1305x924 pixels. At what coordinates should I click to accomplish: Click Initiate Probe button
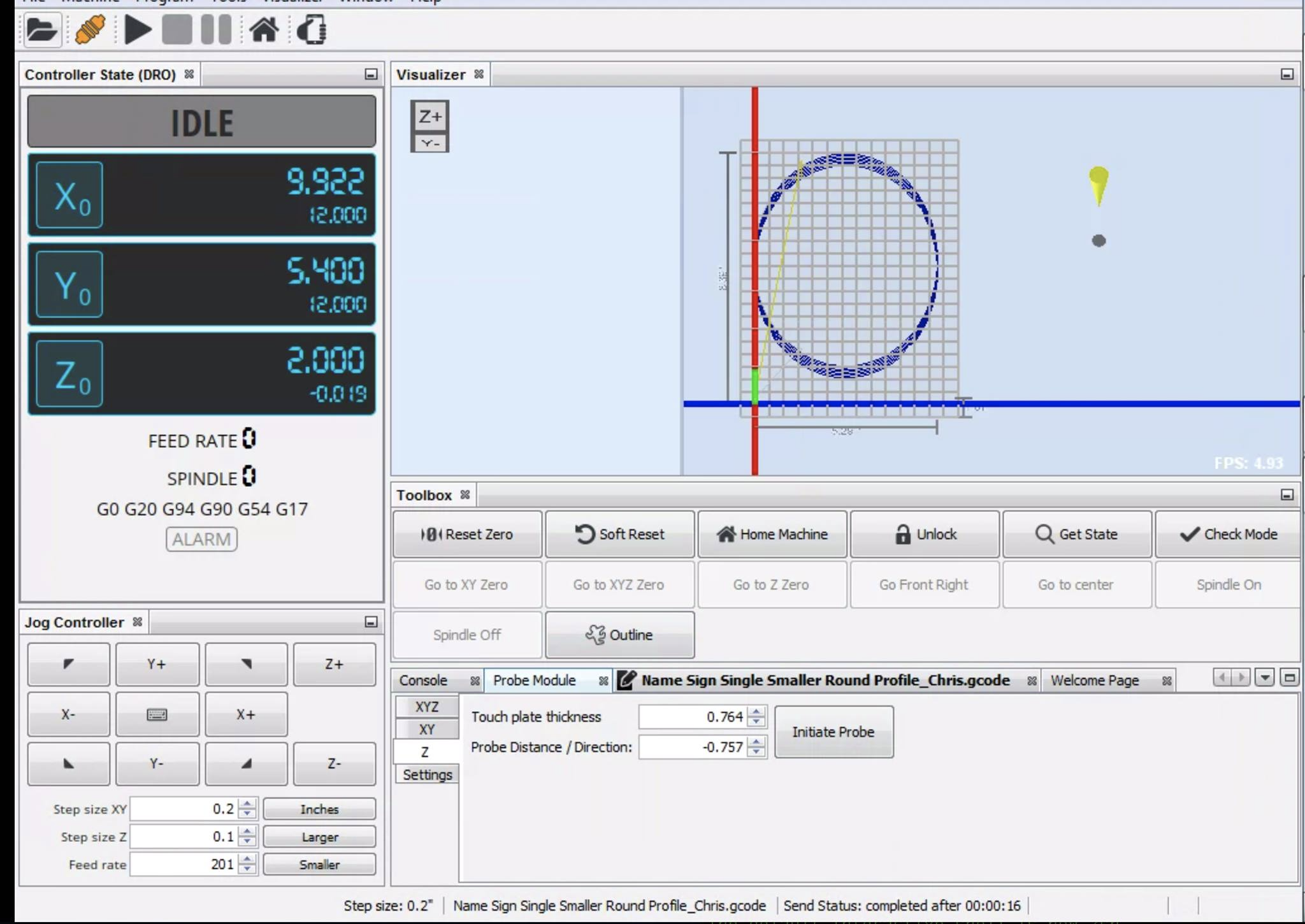(x=833, y=732)
